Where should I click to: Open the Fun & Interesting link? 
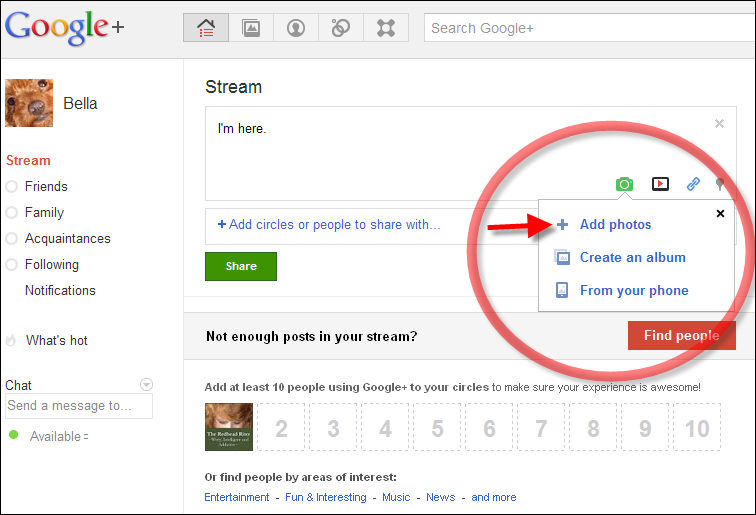click(326, 497)
